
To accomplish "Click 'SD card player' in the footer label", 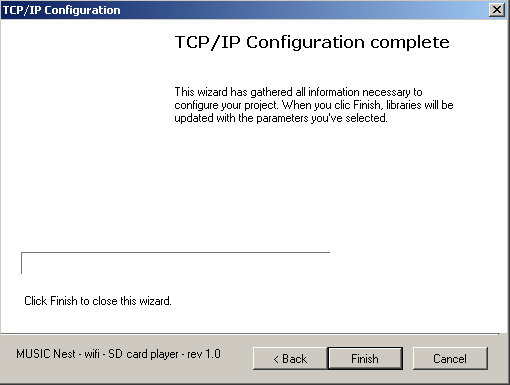I will coord(143,354).
